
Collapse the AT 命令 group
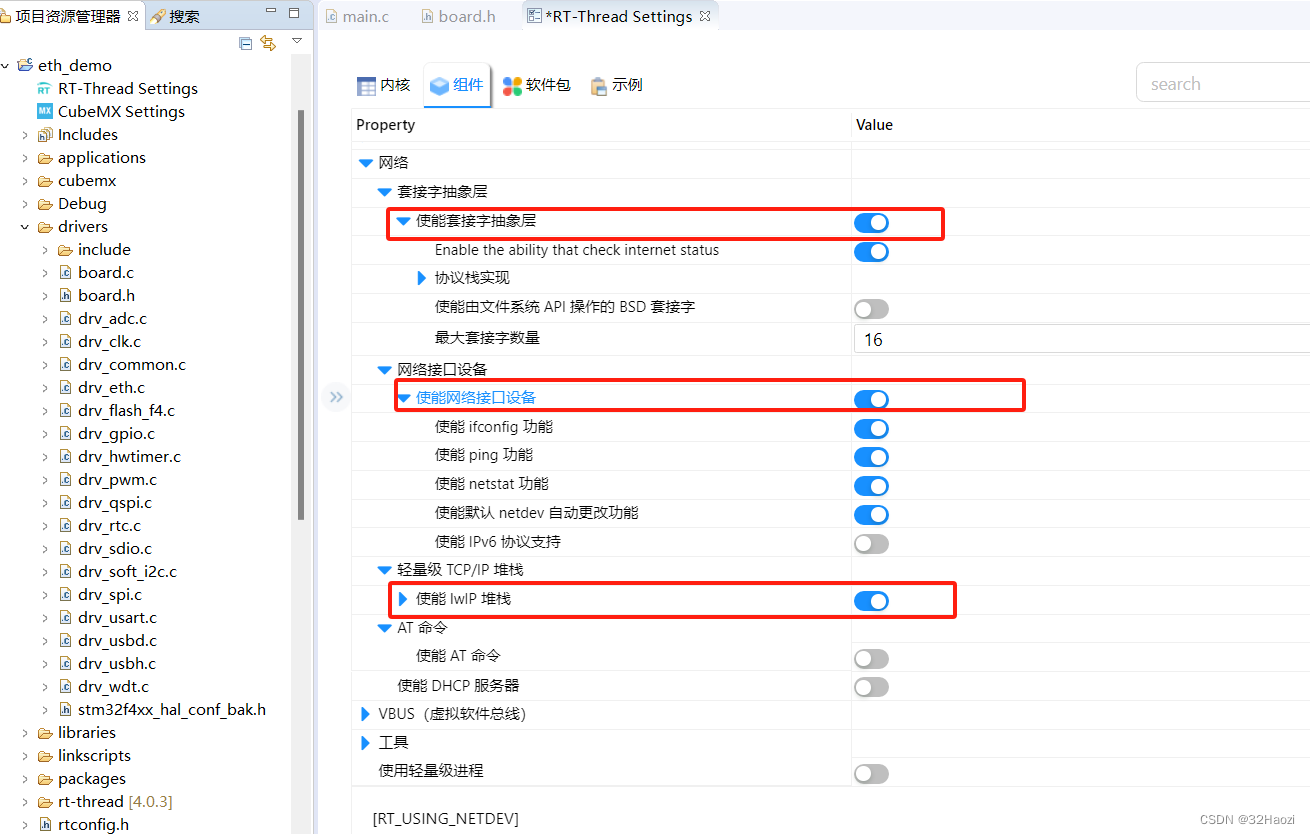point(384,628)
